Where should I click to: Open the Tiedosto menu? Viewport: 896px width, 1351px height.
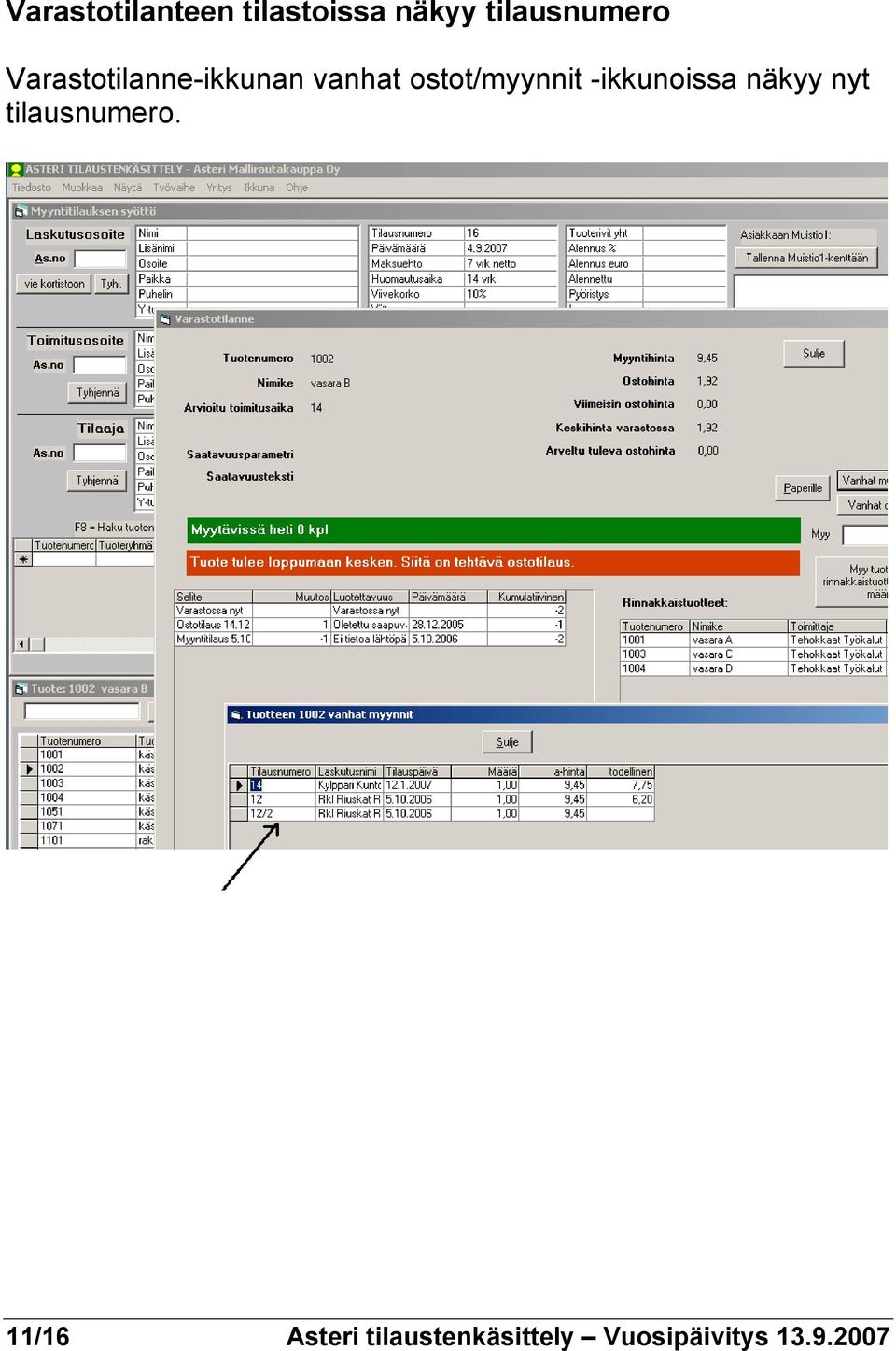point(32,188)
